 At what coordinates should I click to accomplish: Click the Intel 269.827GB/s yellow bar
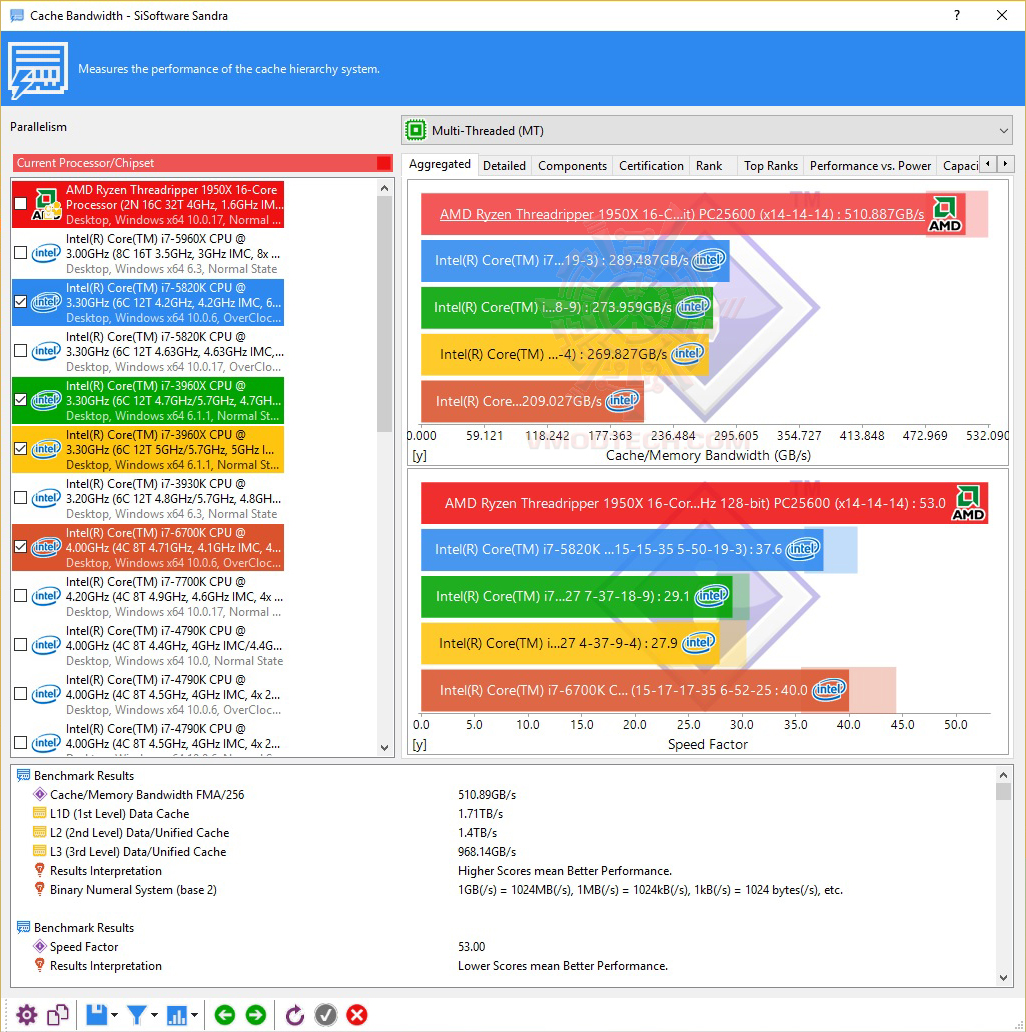[565, 354]
